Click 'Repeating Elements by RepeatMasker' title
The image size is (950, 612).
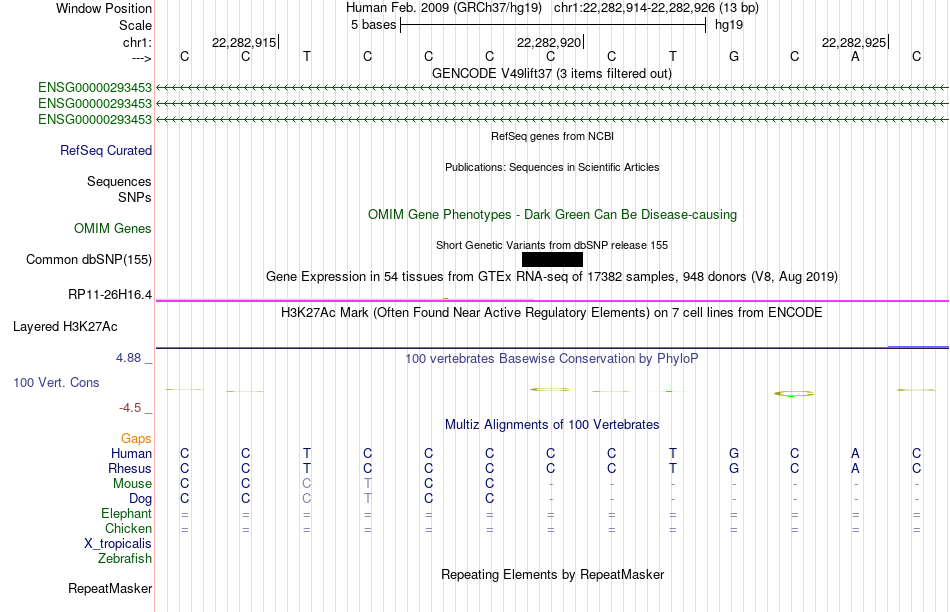(552, 574)
